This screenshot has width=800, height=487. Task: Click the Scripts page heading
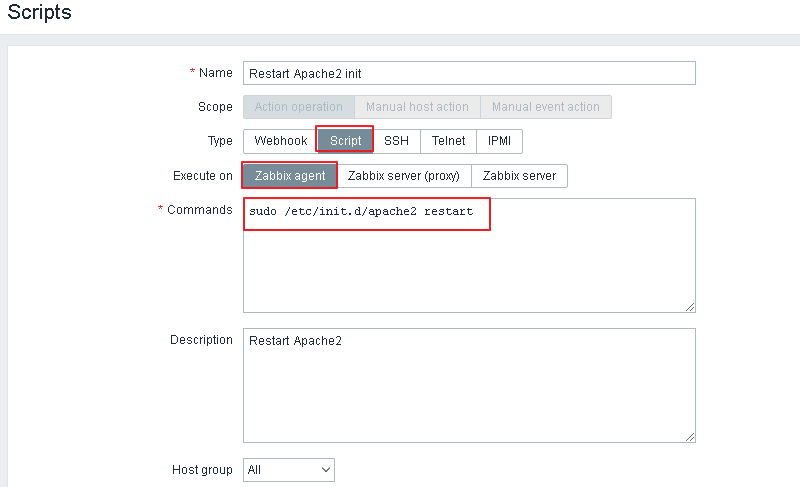point(40,12)
